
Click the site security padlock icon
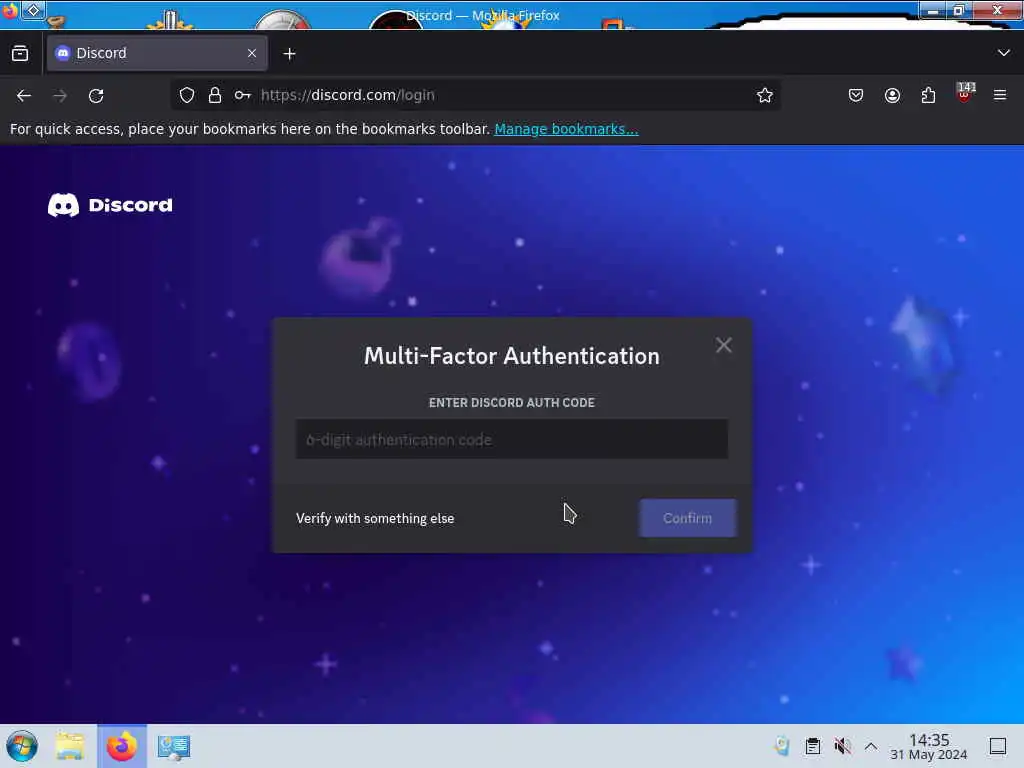point(215,95)
